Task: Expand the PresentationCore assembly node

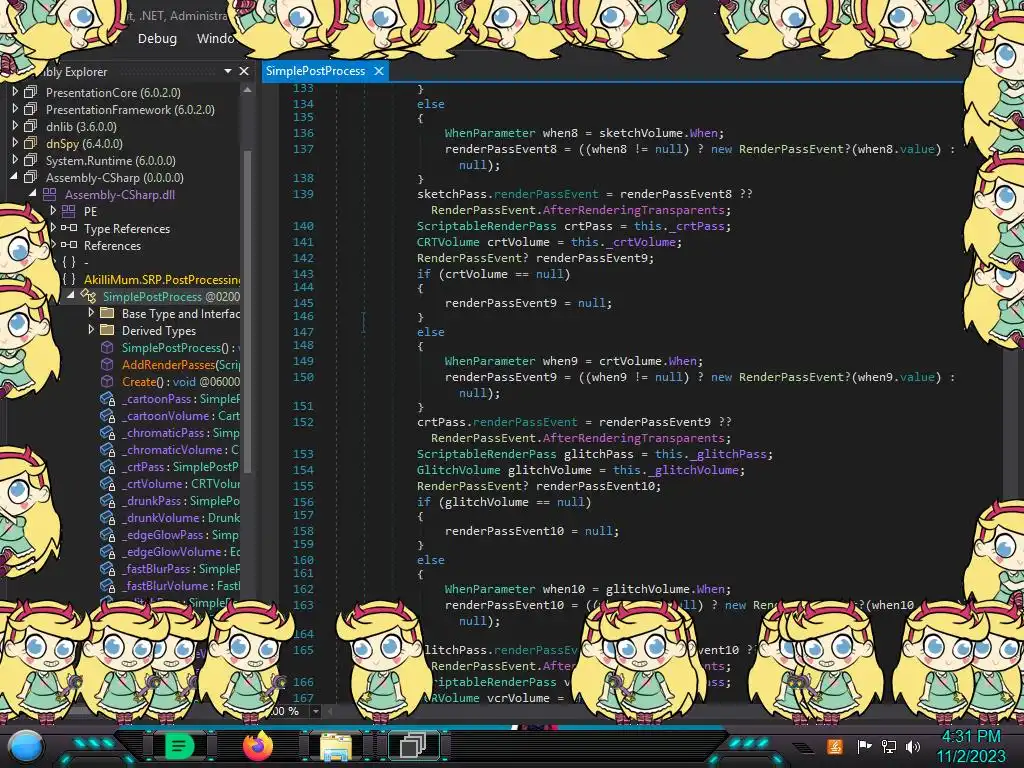Action: [x=15, y=92]
